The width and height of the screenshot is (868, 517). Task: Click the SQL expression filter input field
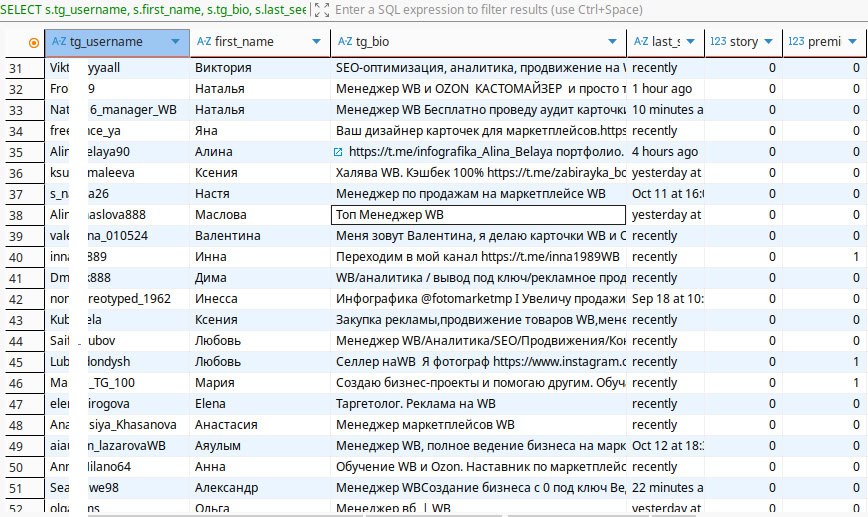tap(590, 10)
